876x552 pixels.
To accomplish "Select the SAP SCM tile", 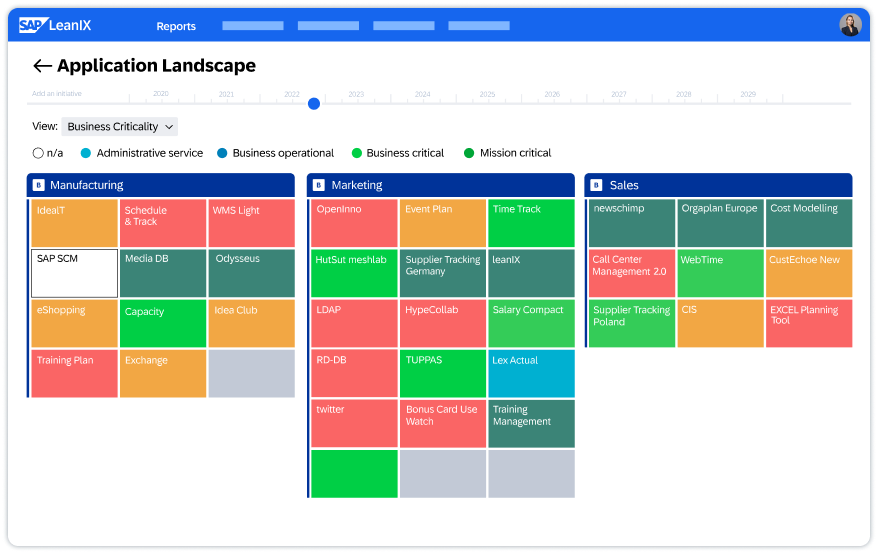I will pyautogui.click(x=74, y=273).
